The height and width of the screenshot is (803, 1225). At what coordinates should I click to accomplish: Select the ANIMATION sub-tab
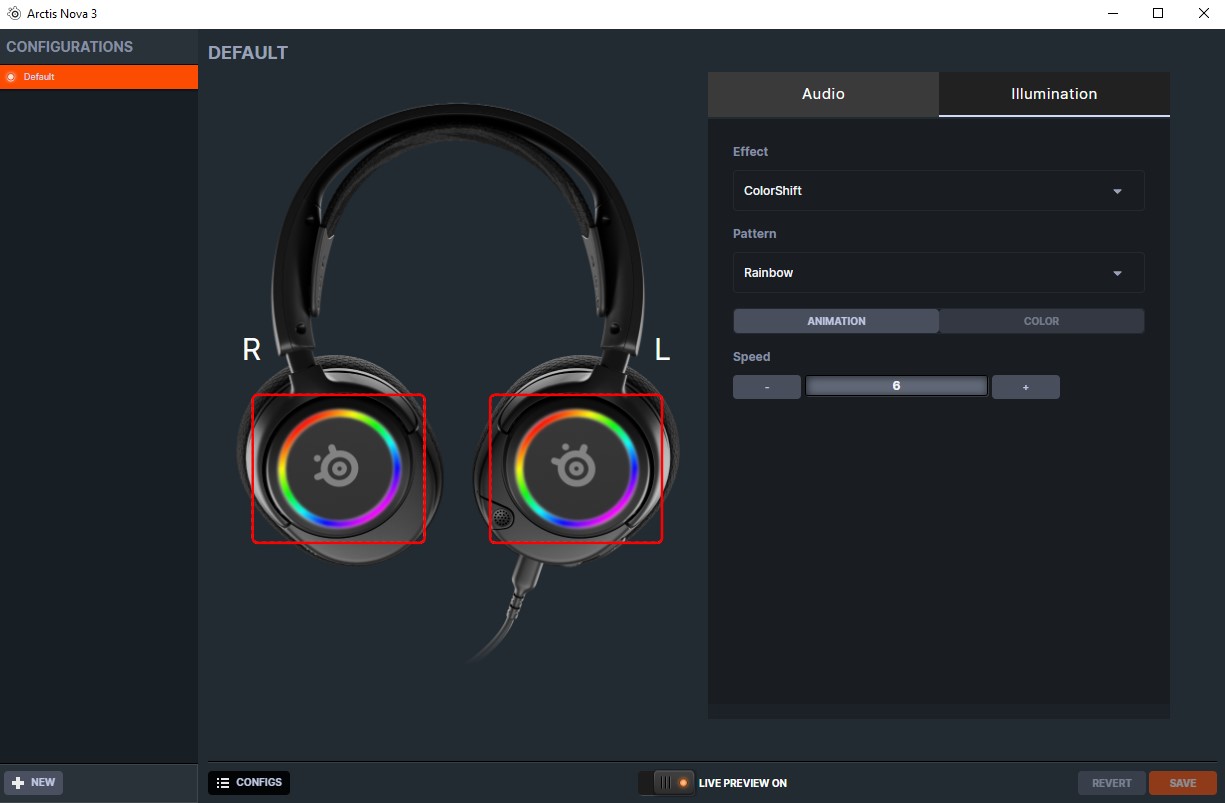click(x=836, y=321)
